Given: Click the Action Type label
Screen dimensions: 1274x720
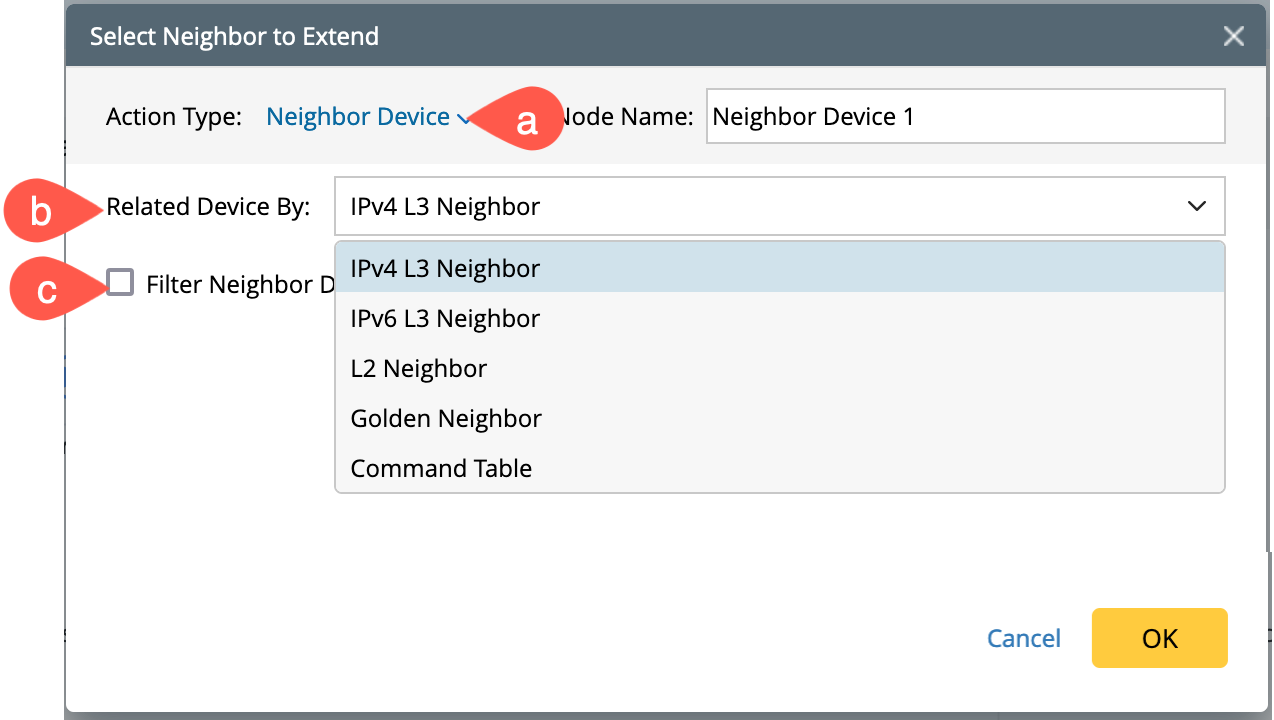Looking at the screenshot, I should 174,117.
